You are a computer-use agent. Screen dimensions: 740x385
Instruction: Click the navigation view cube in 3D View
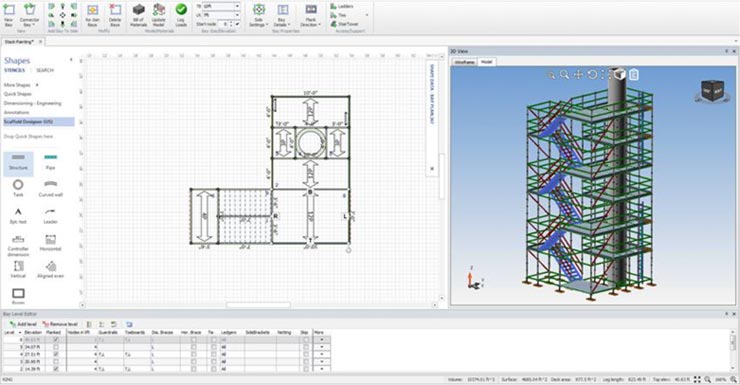[712, 90]
